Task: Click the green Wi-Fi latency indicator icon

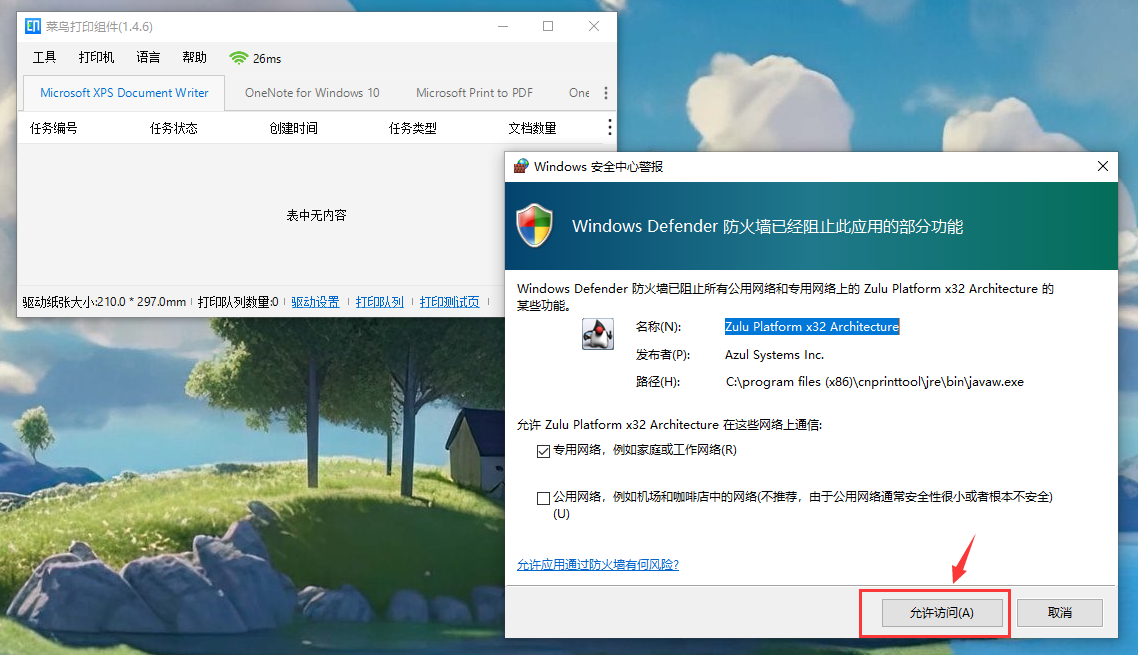Action: click(x=238, y=58)
